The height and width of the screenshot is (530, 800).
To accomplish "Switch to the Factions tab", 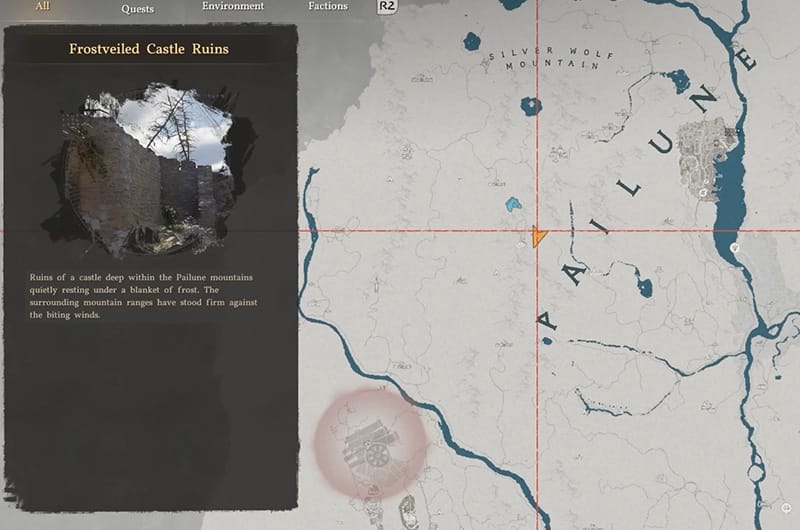I will pyautogui.click(x=328, y=6).
